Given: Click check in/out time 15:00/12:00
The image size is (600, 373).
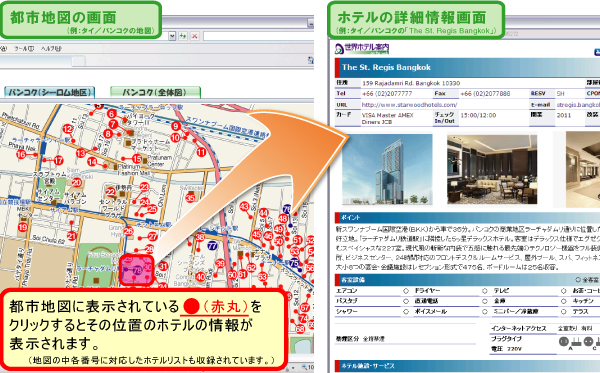Looking at the screenshot, I should click(x=478, y=115).
